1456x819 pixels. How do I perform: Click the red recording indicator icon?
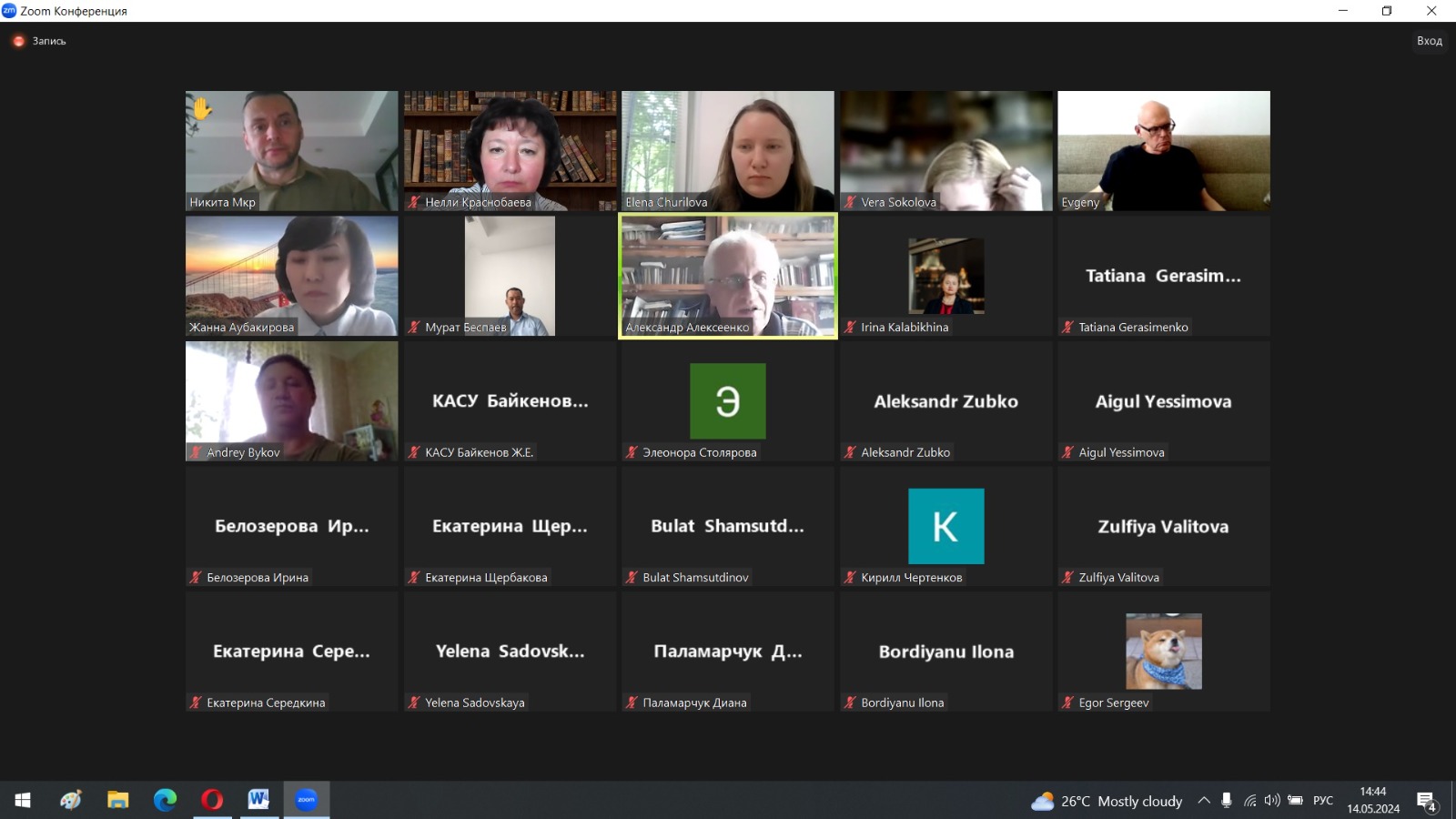pyautogui.click(x=18, y=41)
